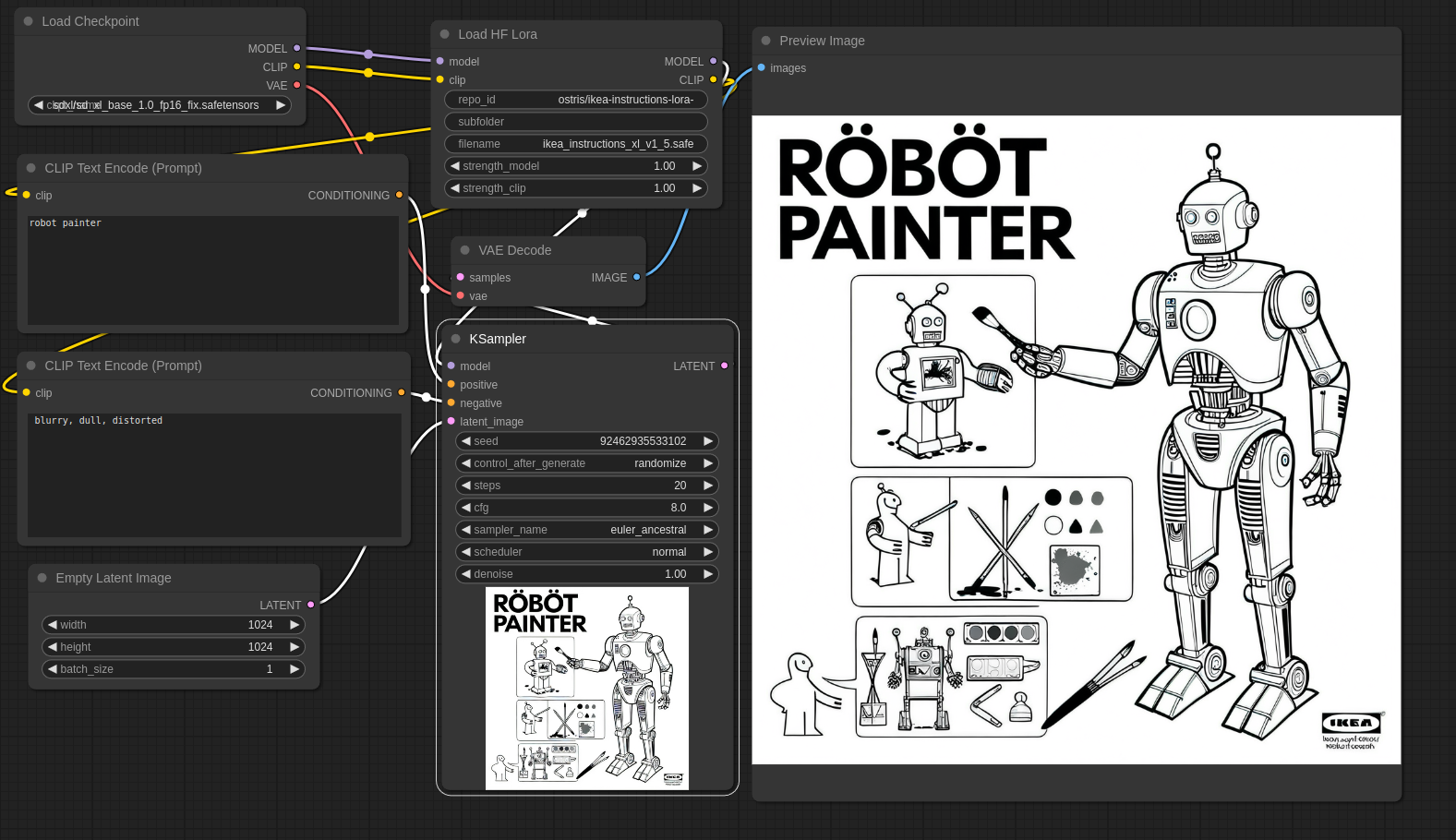This screenshot has height=840, width=1456.
Task: Click the MODEL output socket on Load Checkpoint
Action: (297, 48)
